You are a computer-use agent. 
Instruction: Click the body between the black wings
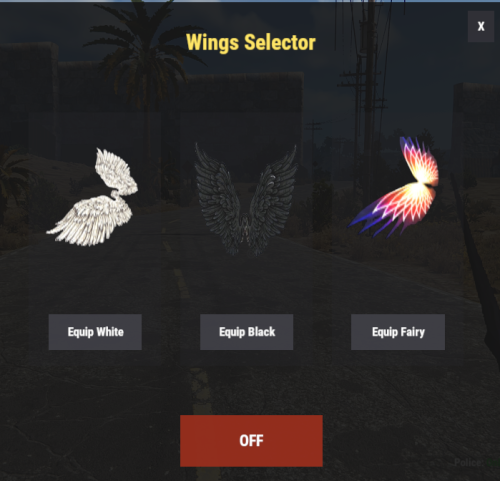[246, 230]
